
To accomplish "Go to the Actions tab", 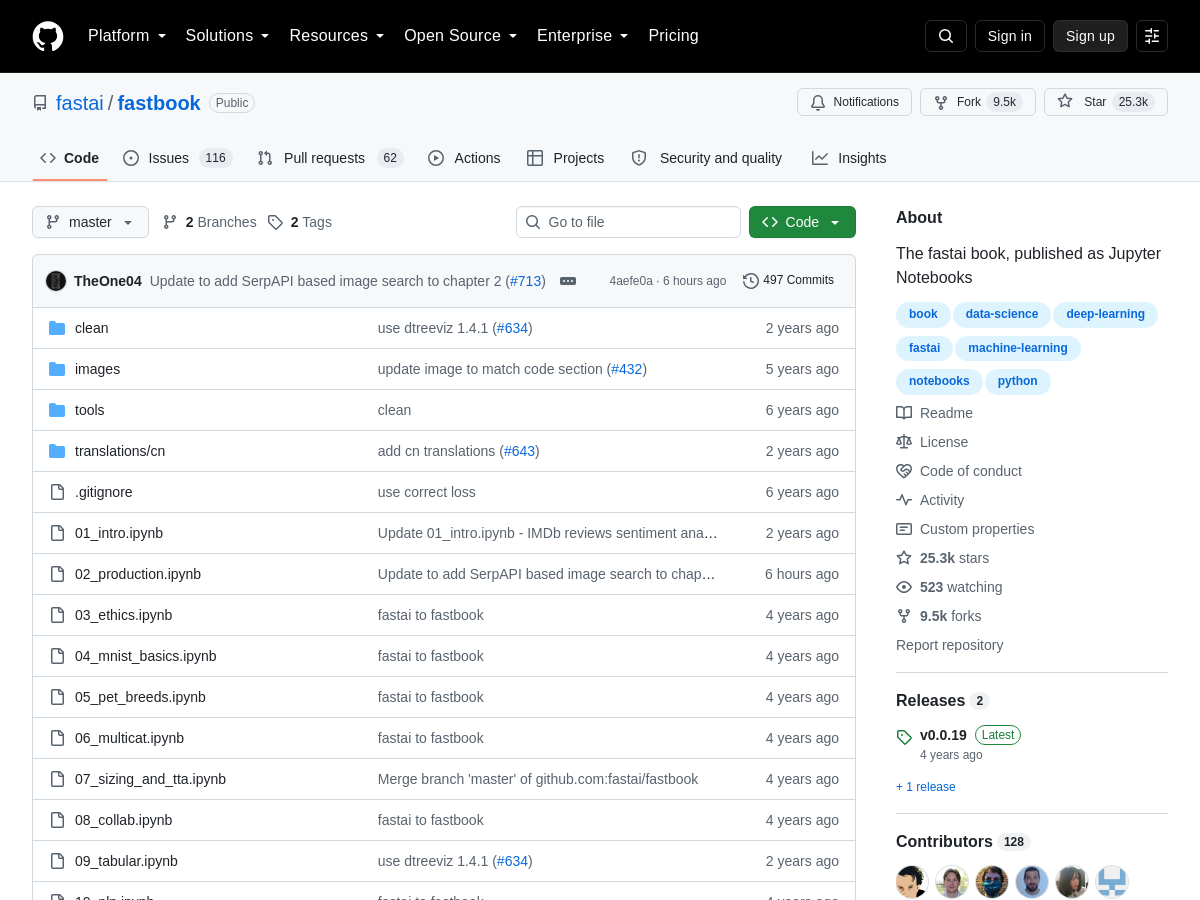I will coord(464,158).
